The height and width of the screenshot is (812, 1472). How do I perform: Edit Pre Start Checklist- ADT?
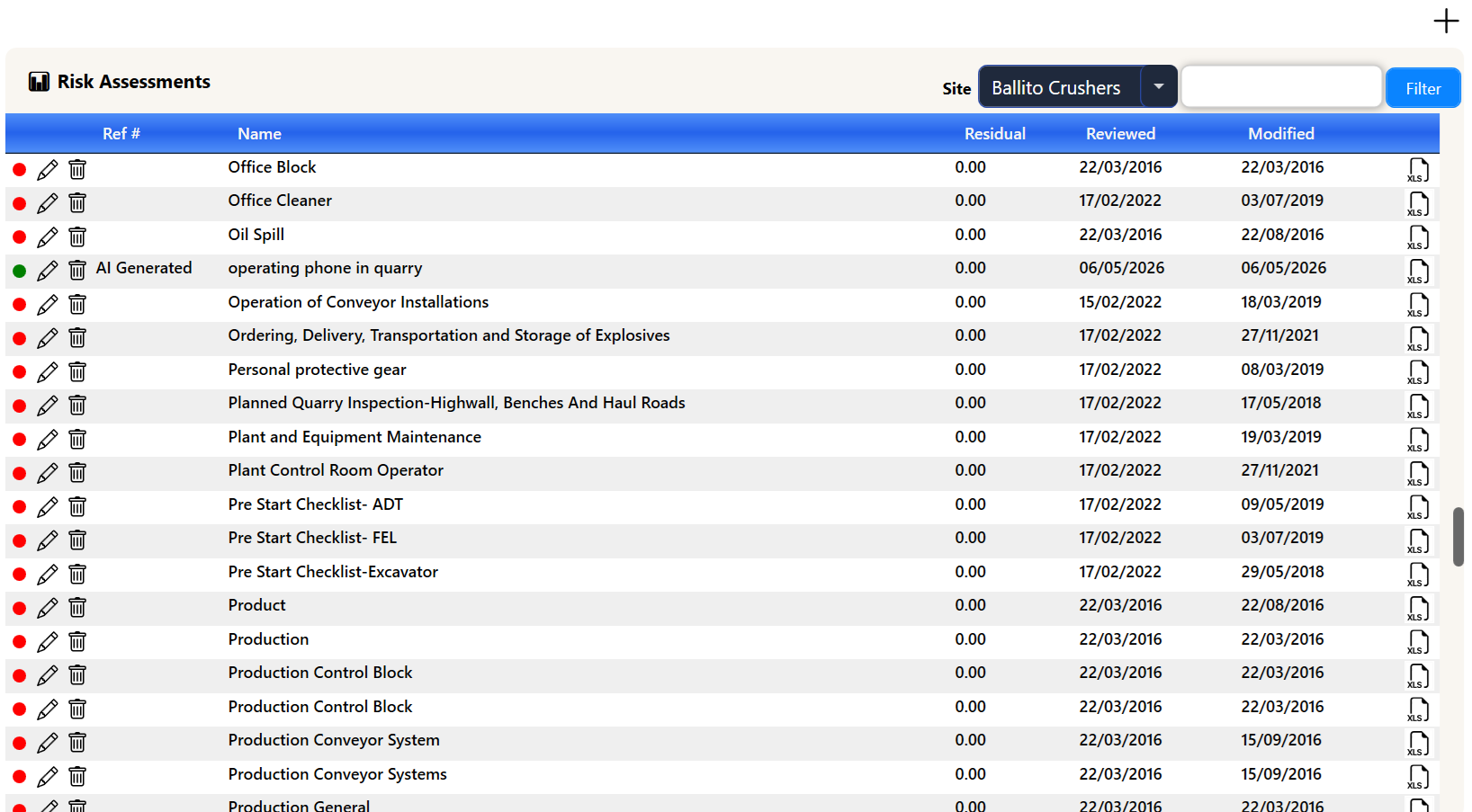tap(48, 506)
